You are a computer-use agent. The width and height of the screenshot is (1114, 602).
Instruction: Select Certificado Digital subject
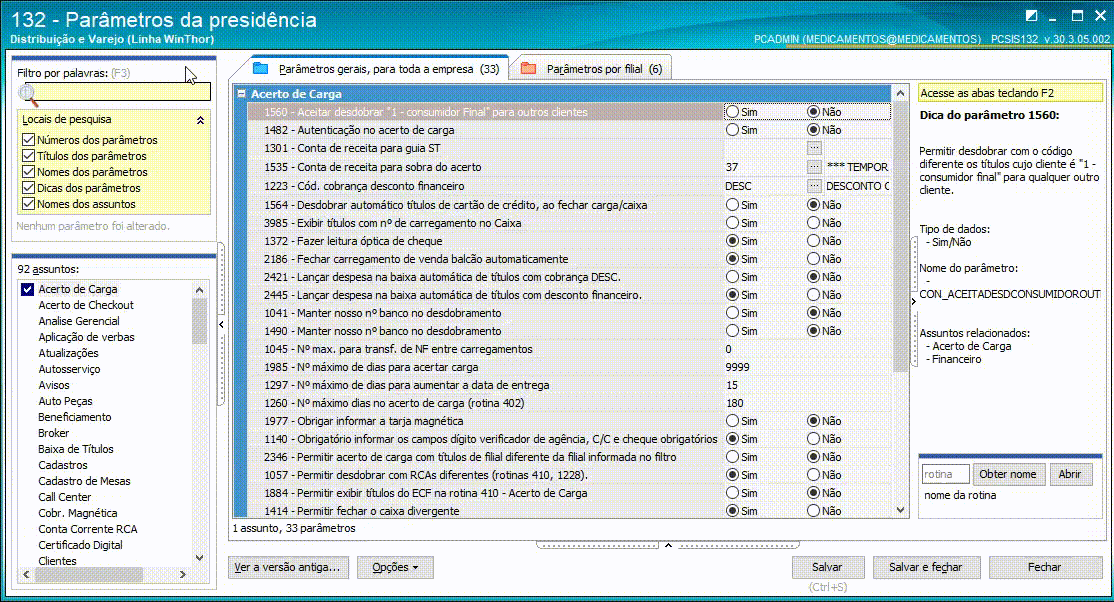[x=80, y=545]
